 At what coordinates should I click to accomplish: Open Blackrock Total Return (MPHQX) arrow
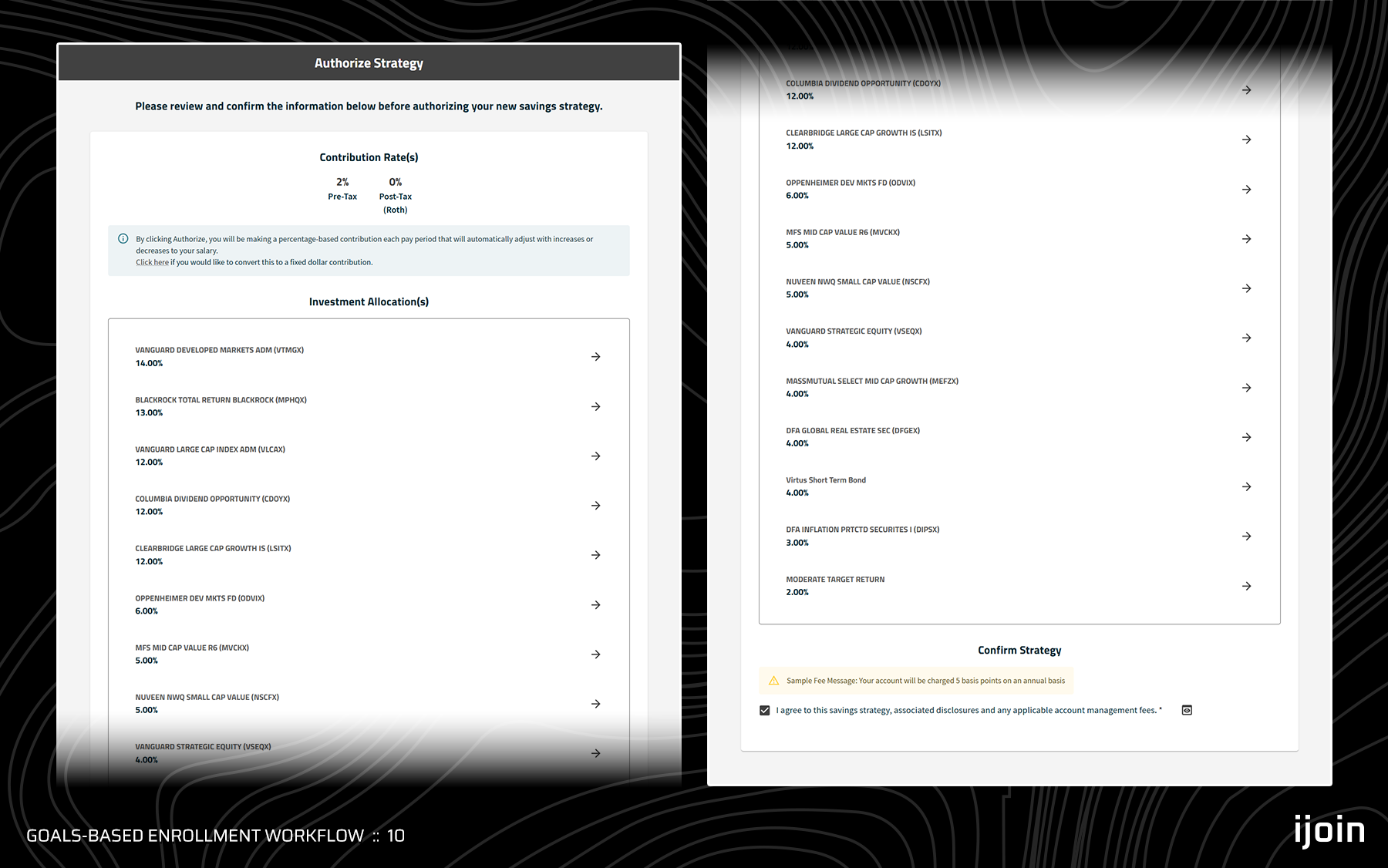(x=595, y=406)
